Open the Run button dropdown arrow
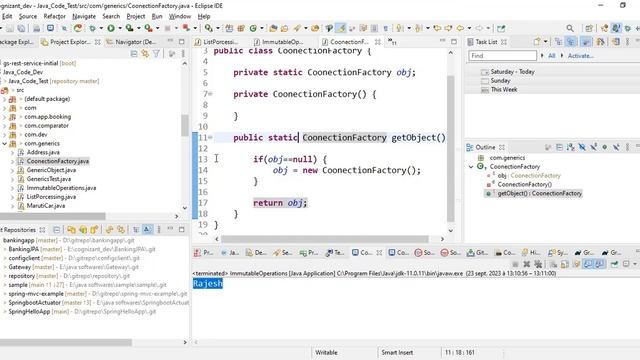Viewport: 640px width, 360px height. point(120,28)
